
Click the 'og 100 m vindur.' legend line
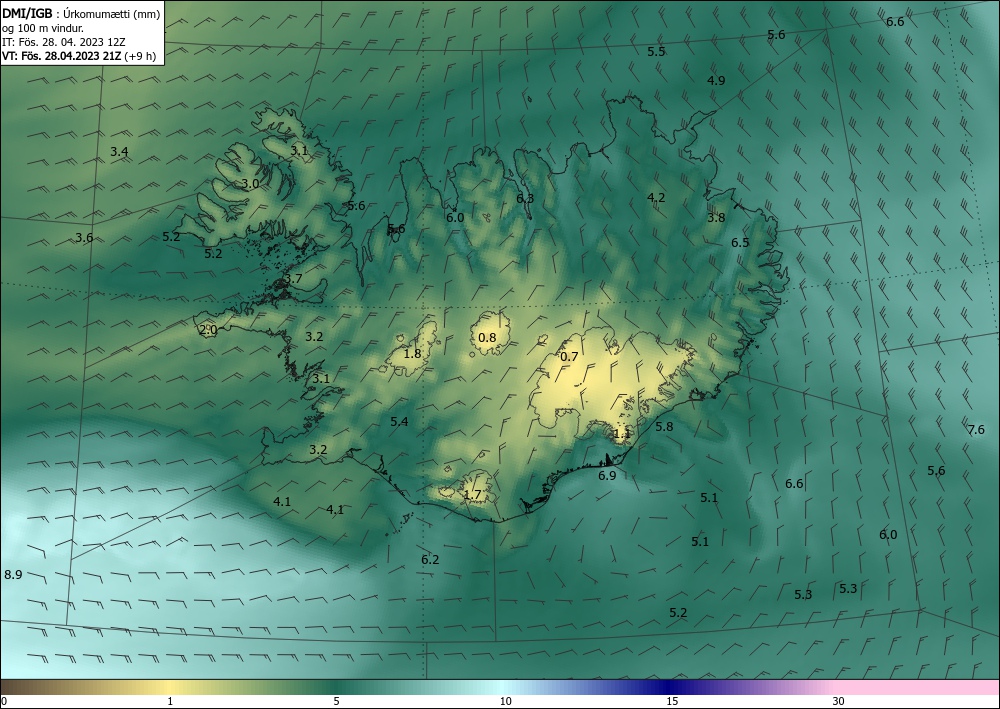pyautogui.click(x=43, y=28)
